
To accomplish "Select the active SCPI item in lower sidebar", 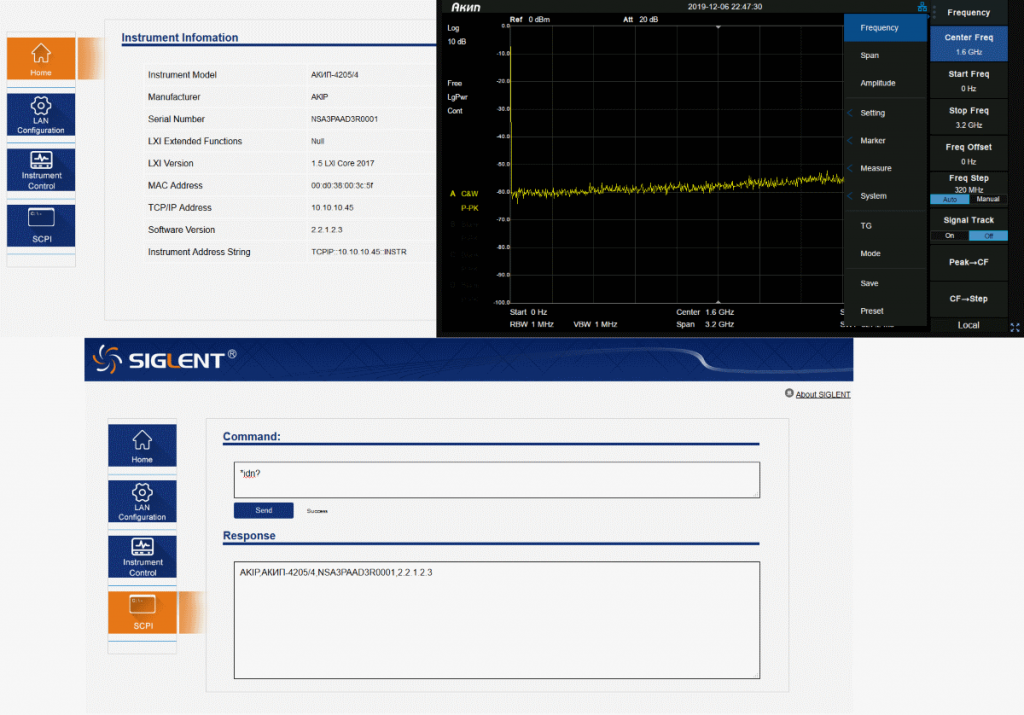I will point(142,612).
